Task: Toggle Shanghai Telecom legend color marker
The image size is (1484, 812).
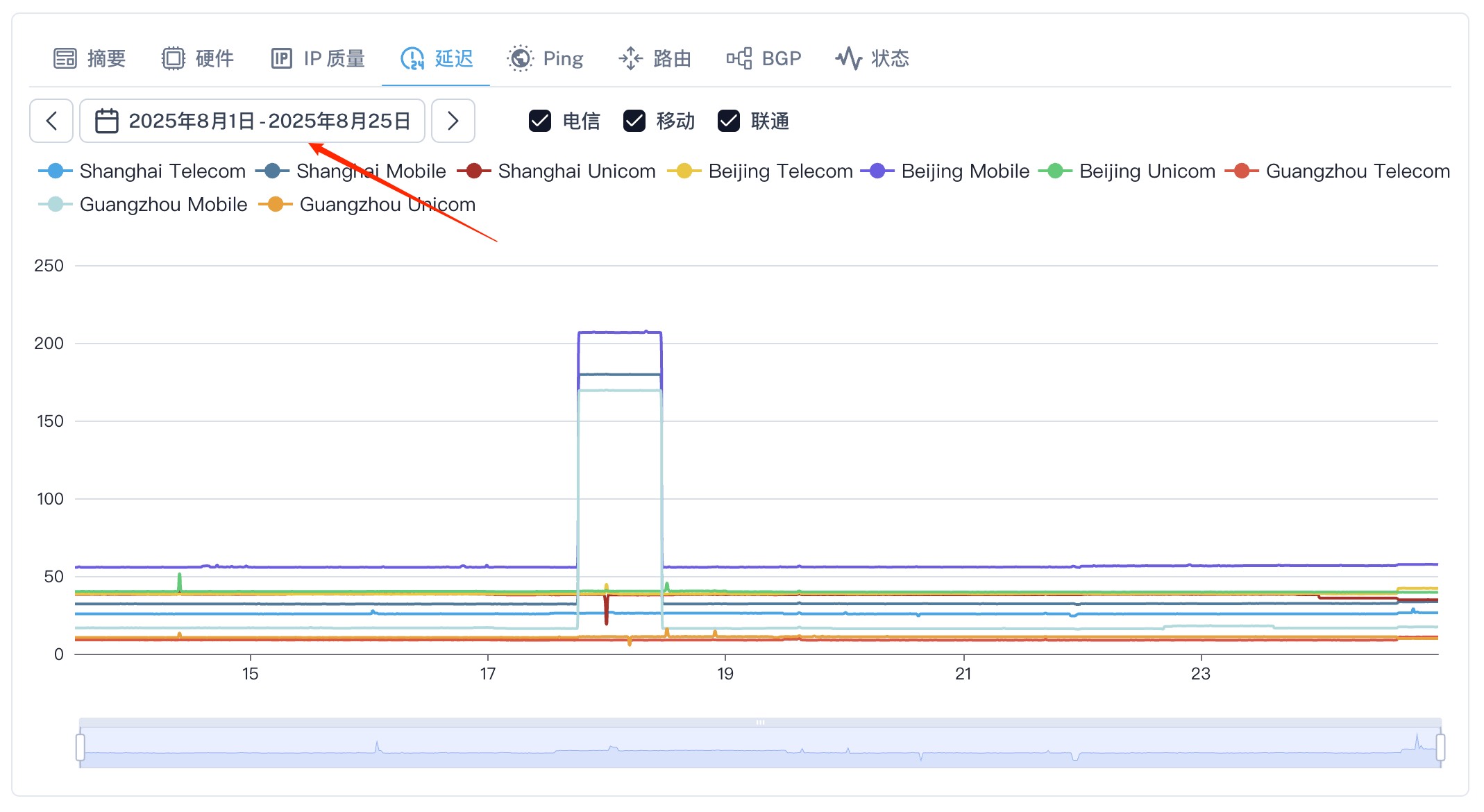Action: click(56, 171)
